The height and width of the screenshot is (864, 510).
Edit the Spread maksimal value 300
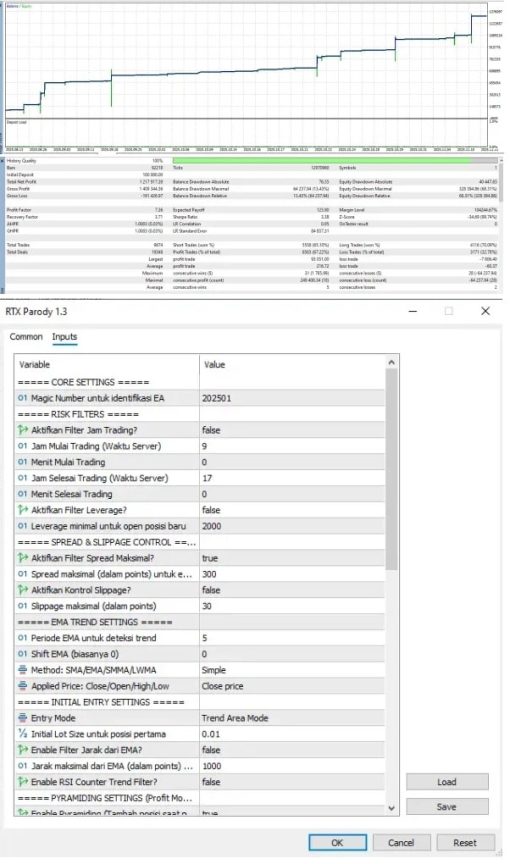click(x=292, y=574)
